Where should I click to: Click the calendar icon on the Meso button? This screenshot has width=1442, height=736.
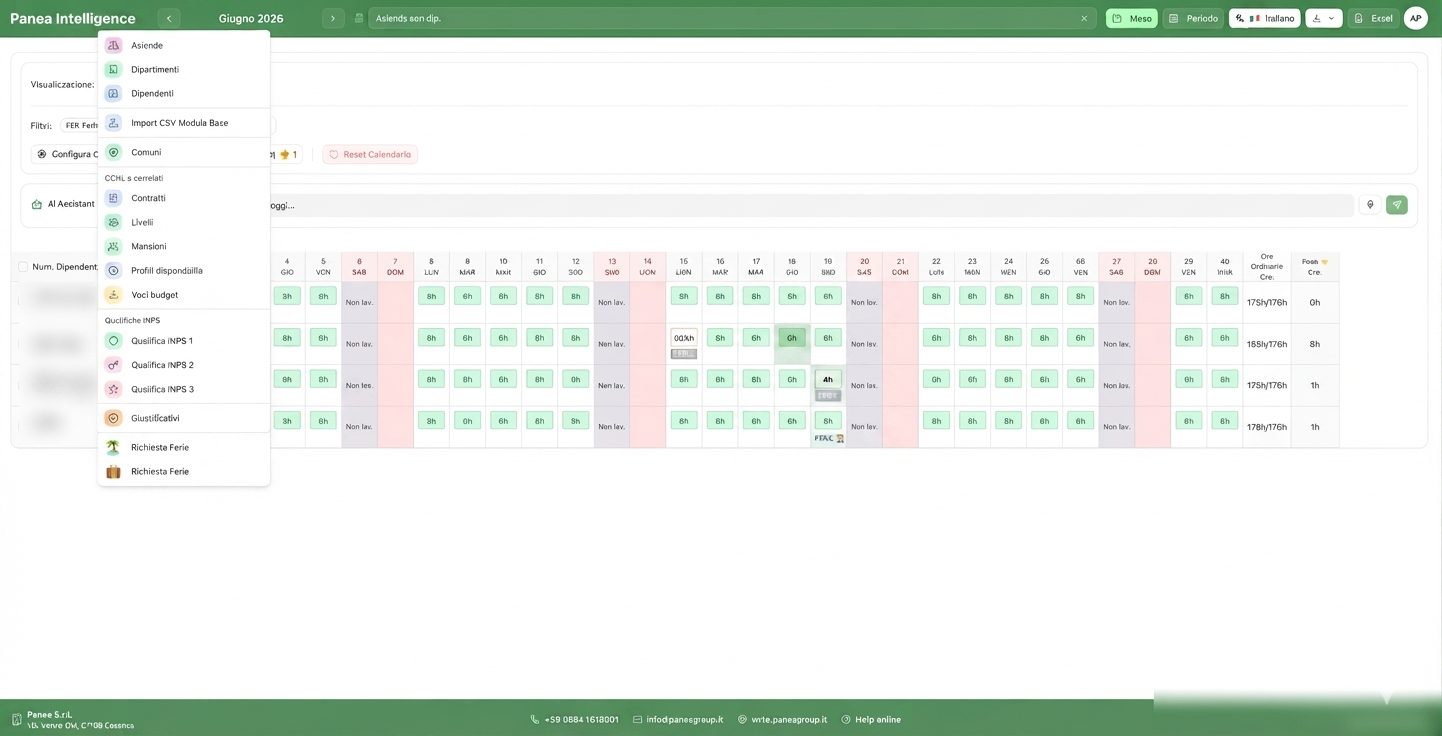[1117, 18]
